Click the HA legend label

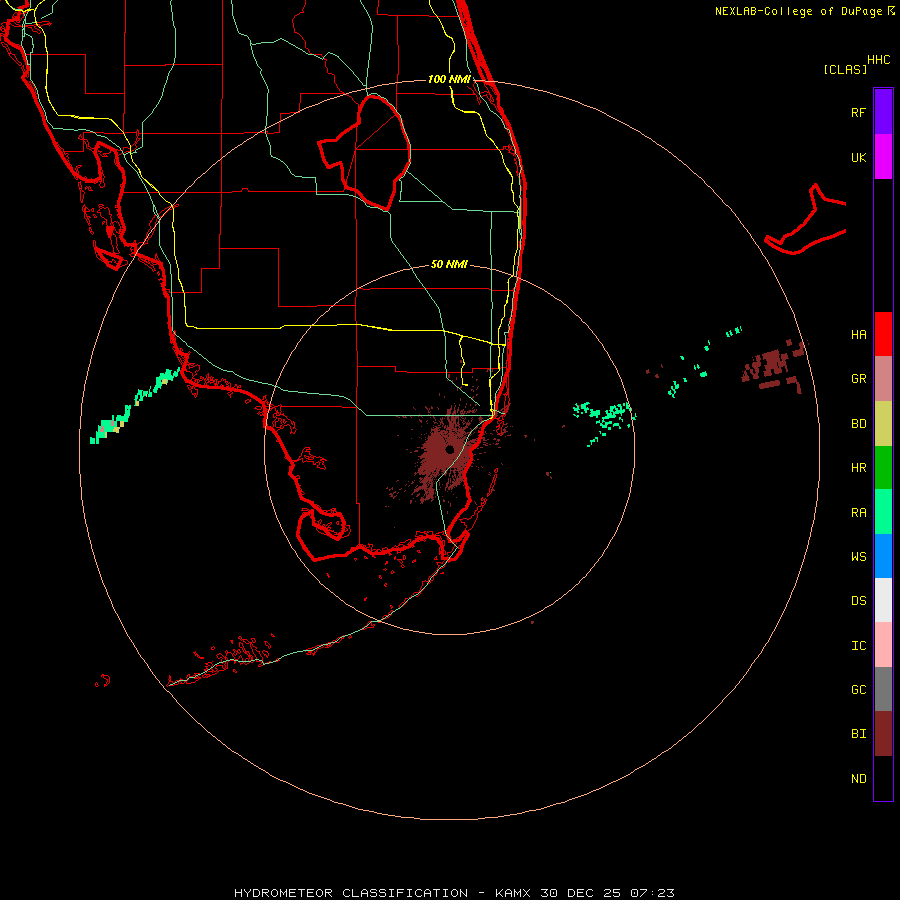click(x=858, y=335)
